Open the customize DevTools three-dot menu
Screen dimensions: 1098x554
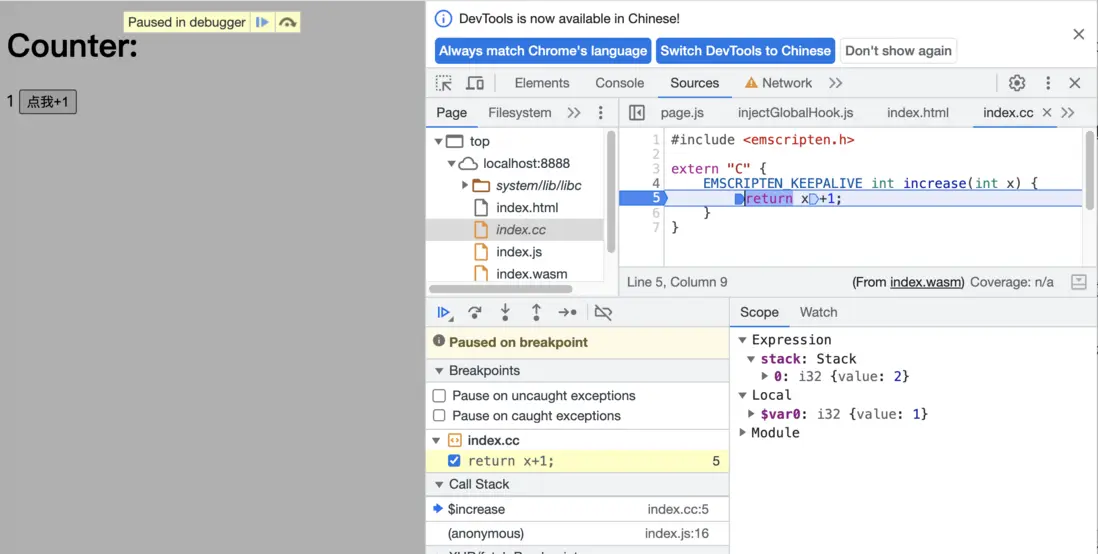[1048, 83]
